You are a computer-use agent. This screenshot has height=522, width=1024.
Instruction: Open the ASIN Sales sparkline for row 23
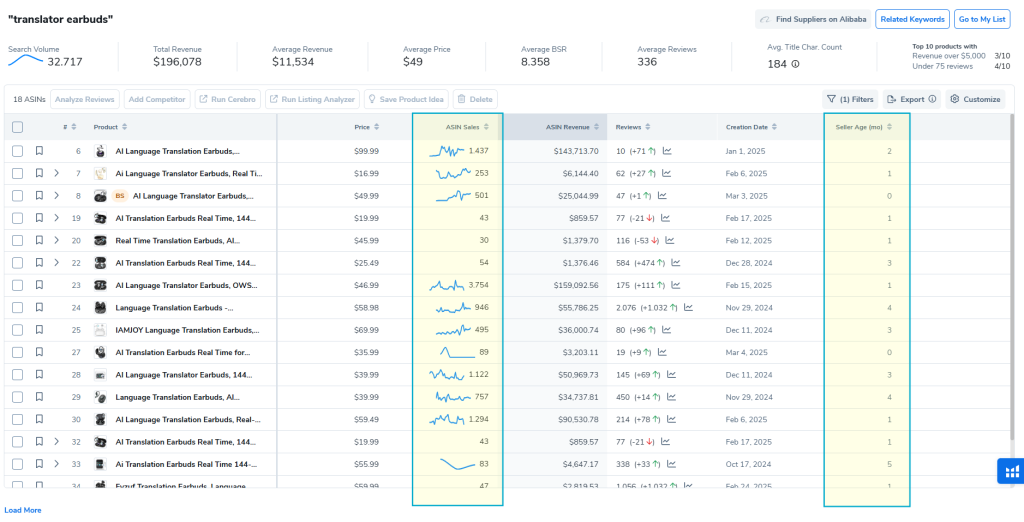click(x=448, y=285)
